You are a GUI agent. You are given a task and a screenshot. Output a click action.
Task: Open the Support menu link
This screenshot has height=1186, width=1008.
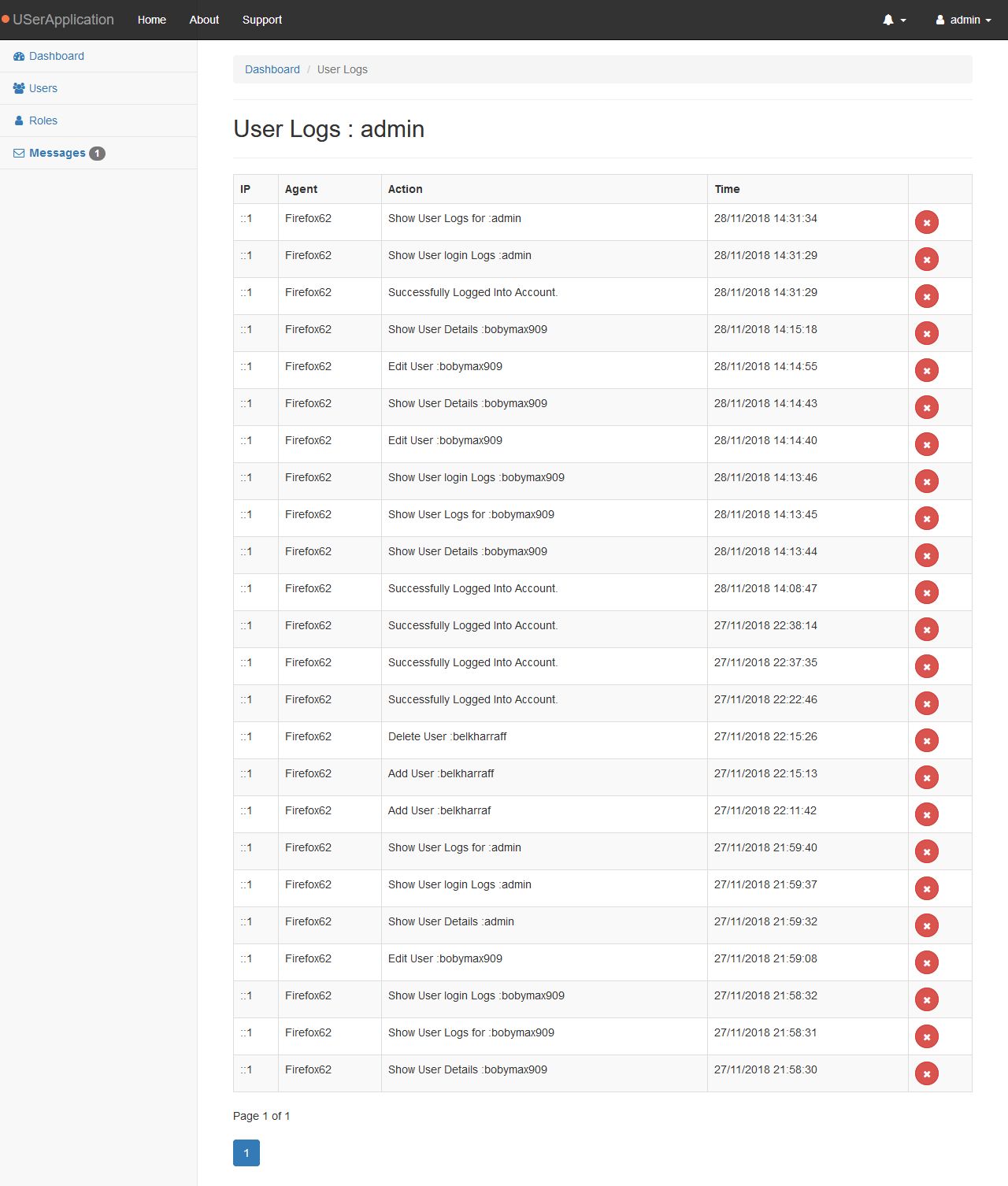click(262, 20)
